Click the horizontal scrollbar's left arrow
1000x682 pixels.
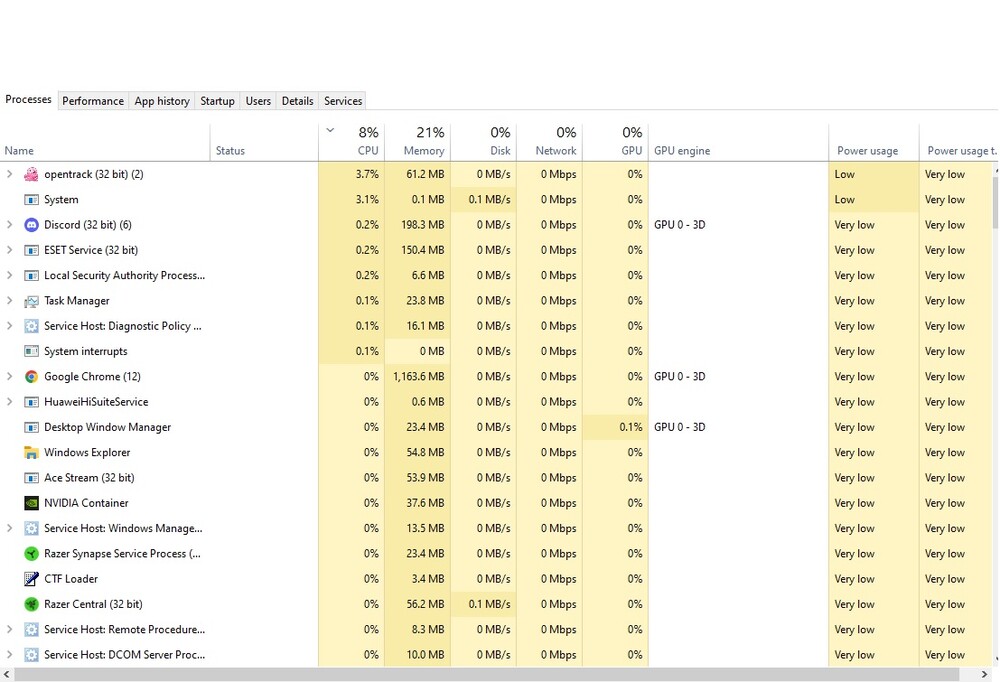click(7, 674)
